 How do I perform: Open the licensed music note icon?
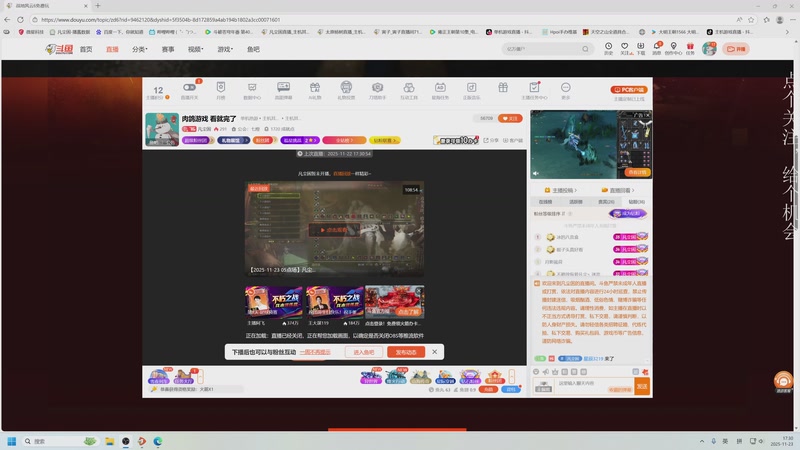[x=471, y=87]
